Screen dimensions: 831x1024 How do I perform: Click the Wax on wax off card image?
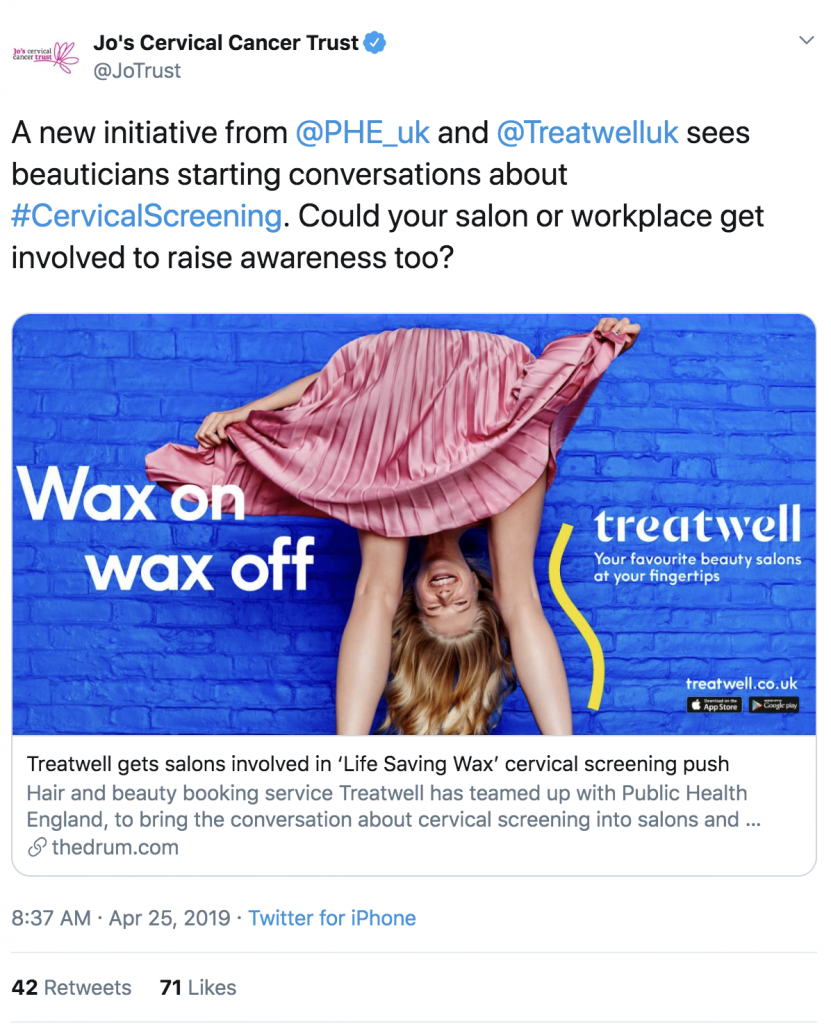coord(414,524)
